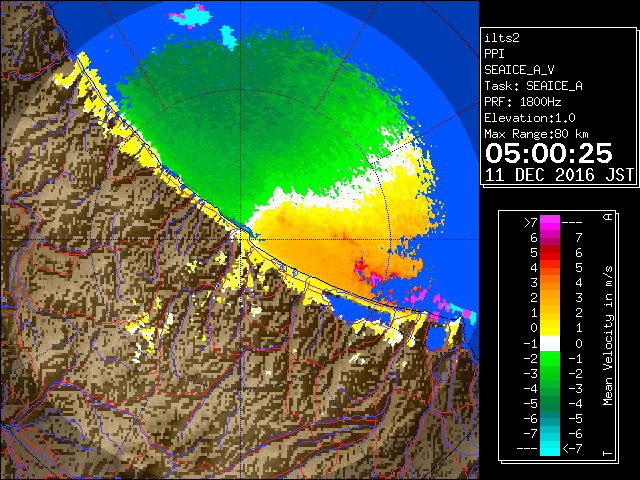
Task: Pick the bright green swatch in the legend
Action: [x=550, y=358]
